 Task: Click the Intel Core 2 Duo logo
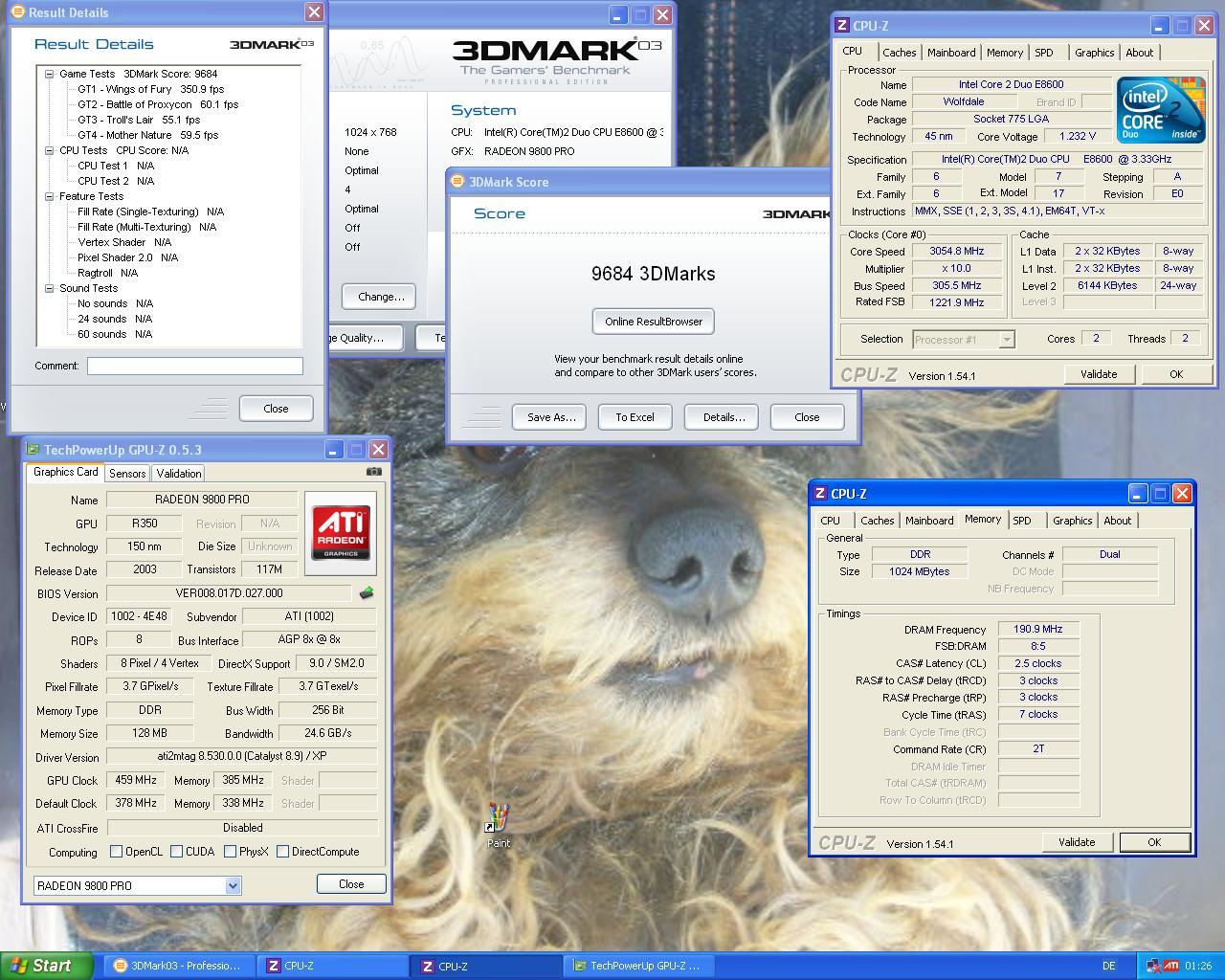pos(1161,110)
